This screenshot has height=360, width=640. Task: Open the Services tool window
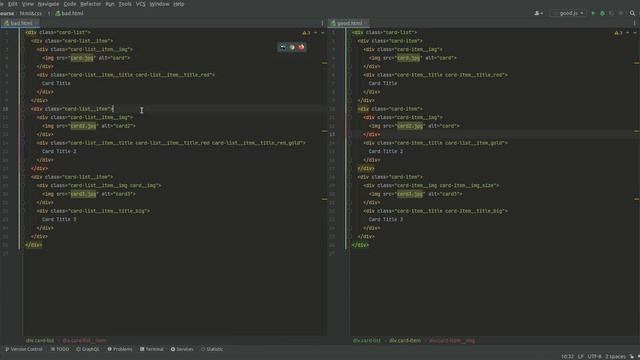click(x=182, y=349)
